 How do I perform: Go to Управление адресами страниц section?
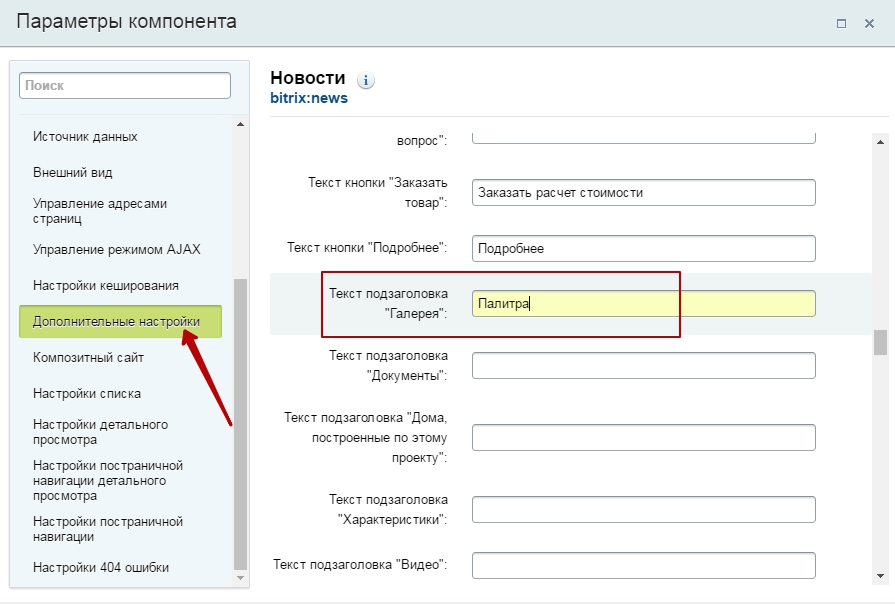(100, 210)
